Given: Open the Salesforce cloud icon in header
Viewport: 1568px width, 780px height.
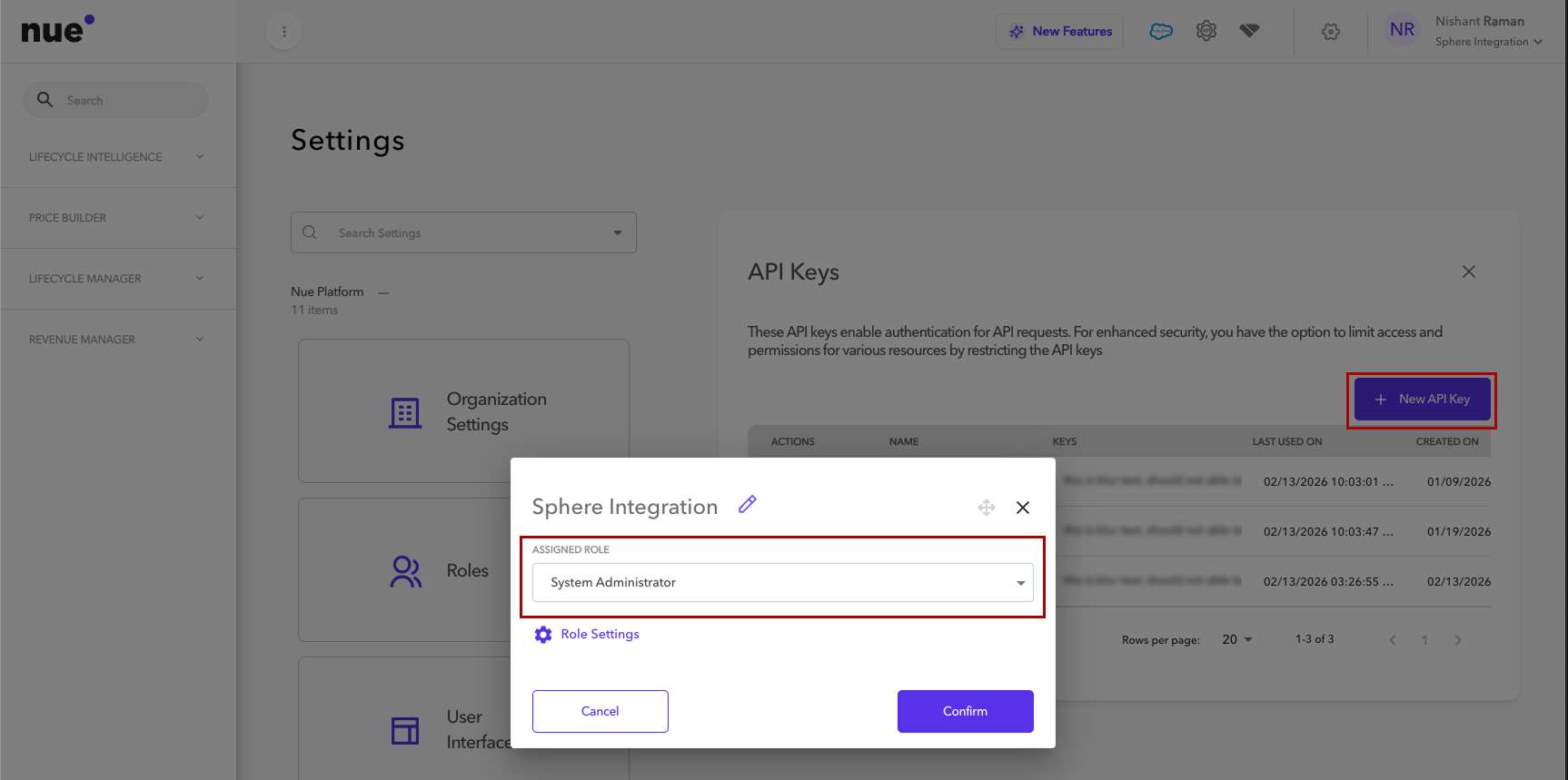Looking at the screenshot, I should coord(1161,32).
